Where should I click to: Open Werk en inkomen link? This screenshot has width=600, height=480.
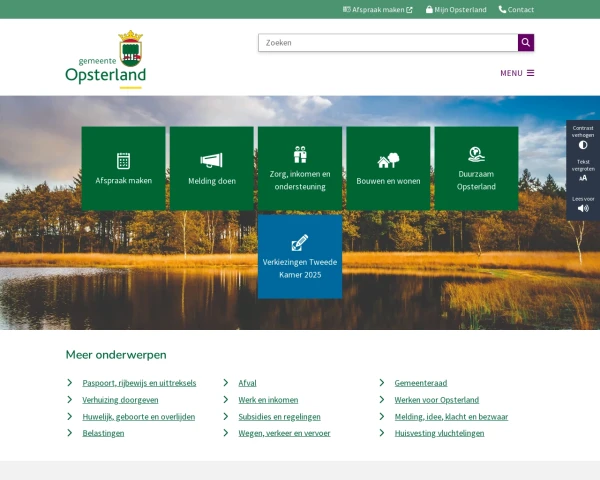pos(268,400)
